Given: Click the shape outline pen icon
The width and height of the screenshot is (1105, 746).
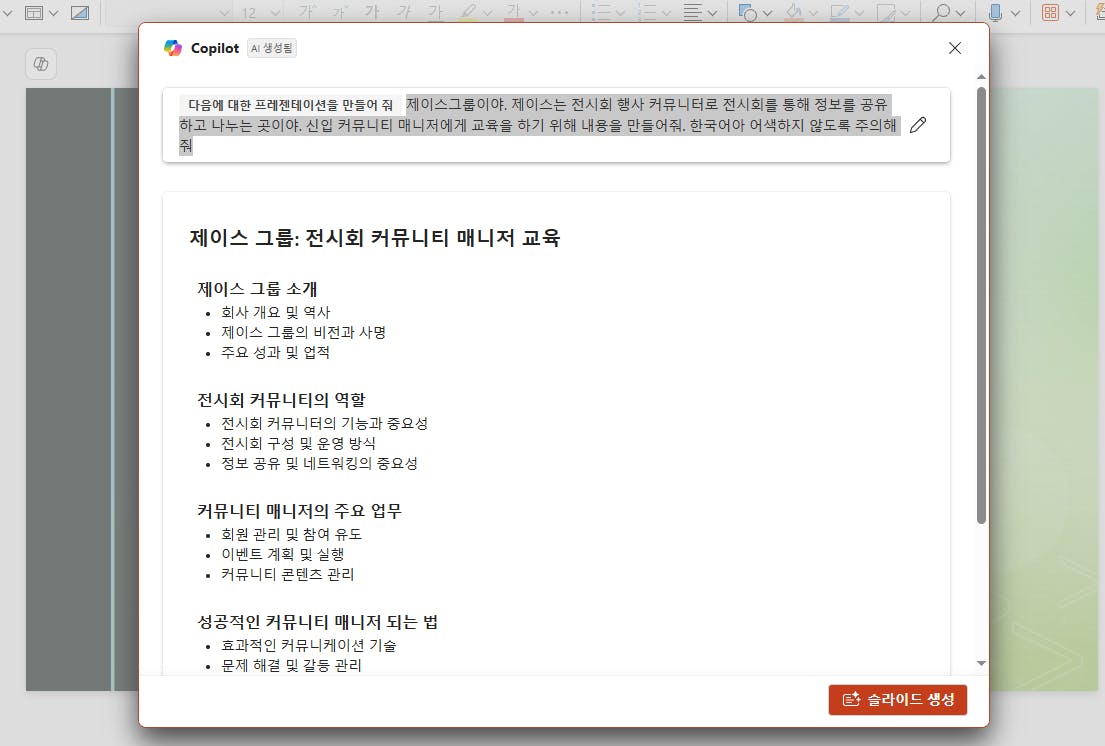Looking at the screenshot, I should point(839,13).
